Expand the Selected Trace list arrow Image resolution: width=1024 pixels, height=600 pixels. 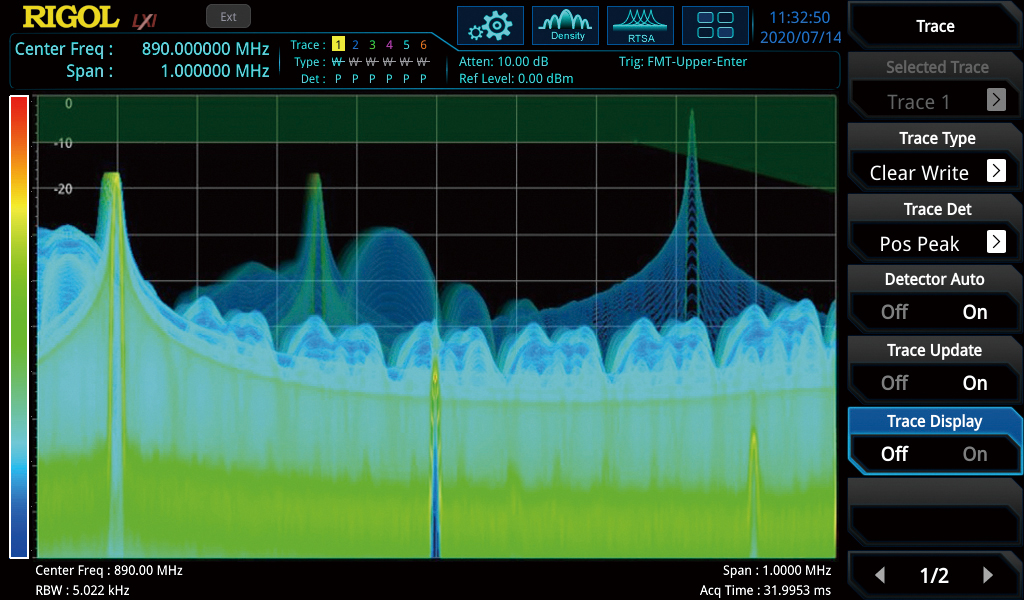pyautogui.click(x=996, y=100)
